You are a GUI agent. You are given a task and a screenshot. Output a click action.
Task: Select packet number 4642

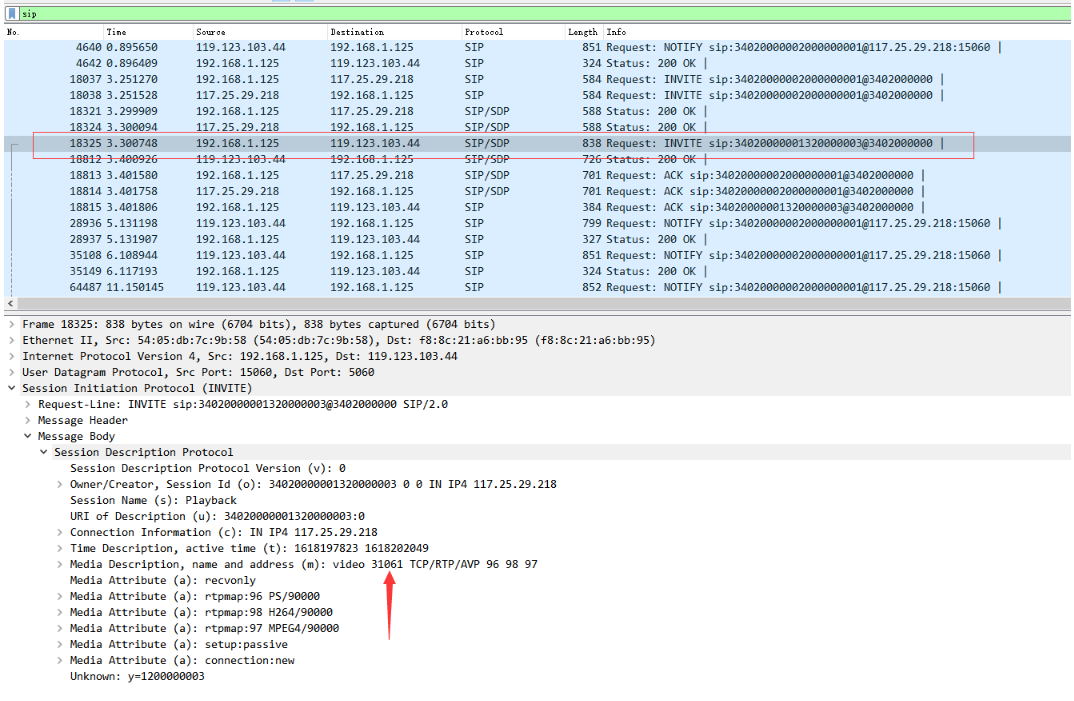[537, 63]
